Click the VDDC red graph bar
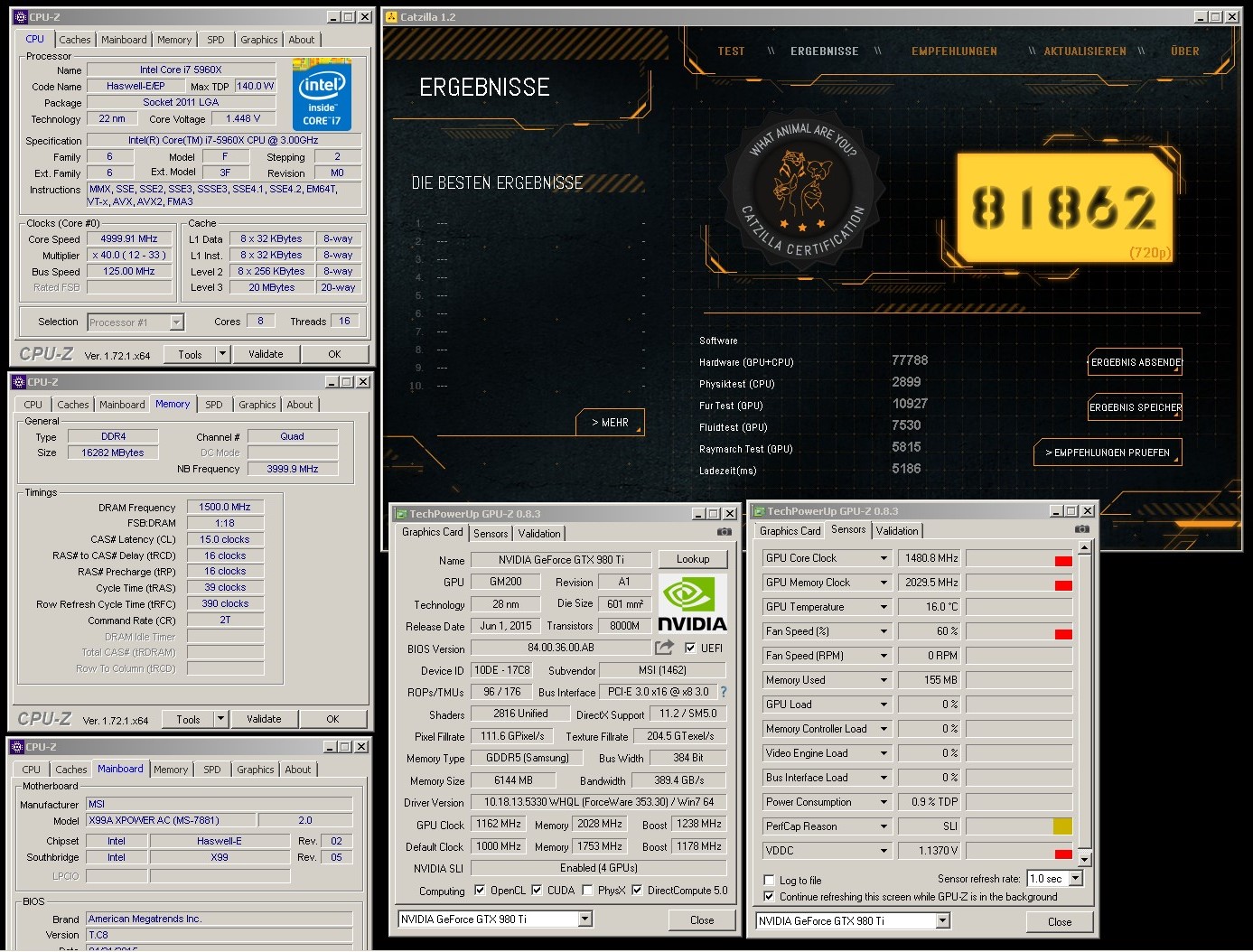This screenshot has width=1253, height=952. (x=1063, y=854)
